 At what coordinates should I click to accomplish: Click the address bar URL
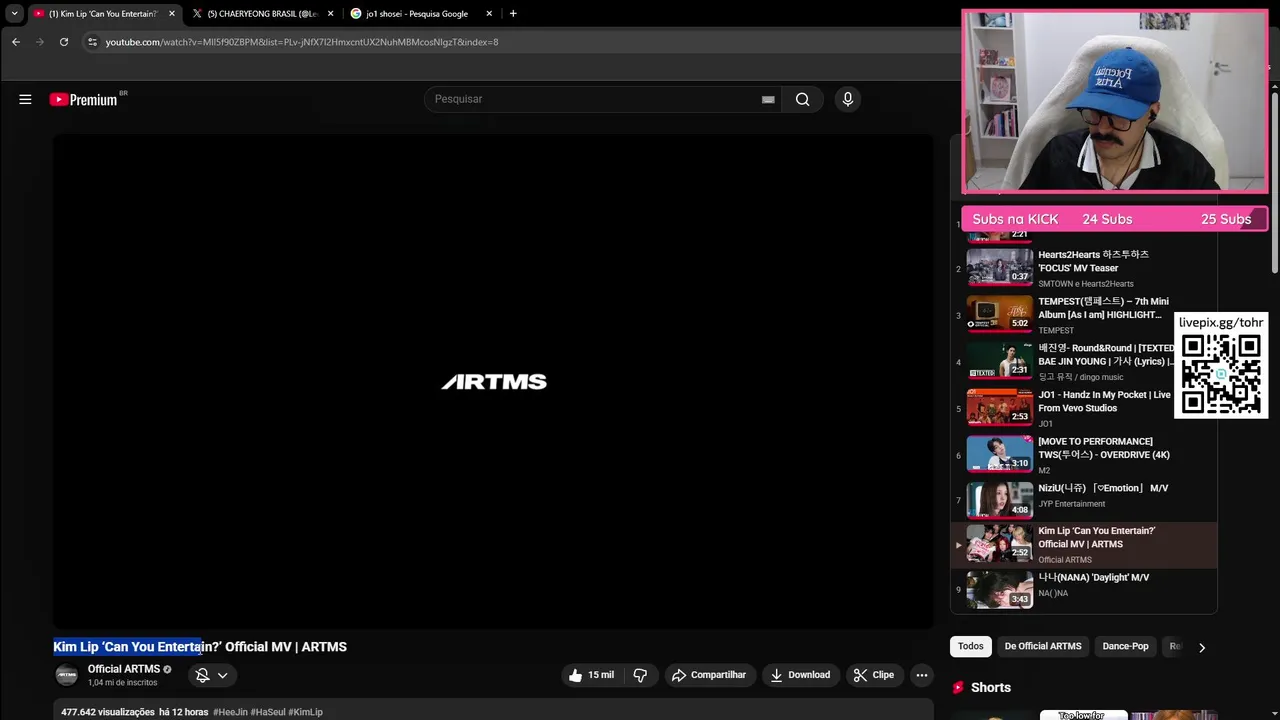tap(302, 42)
